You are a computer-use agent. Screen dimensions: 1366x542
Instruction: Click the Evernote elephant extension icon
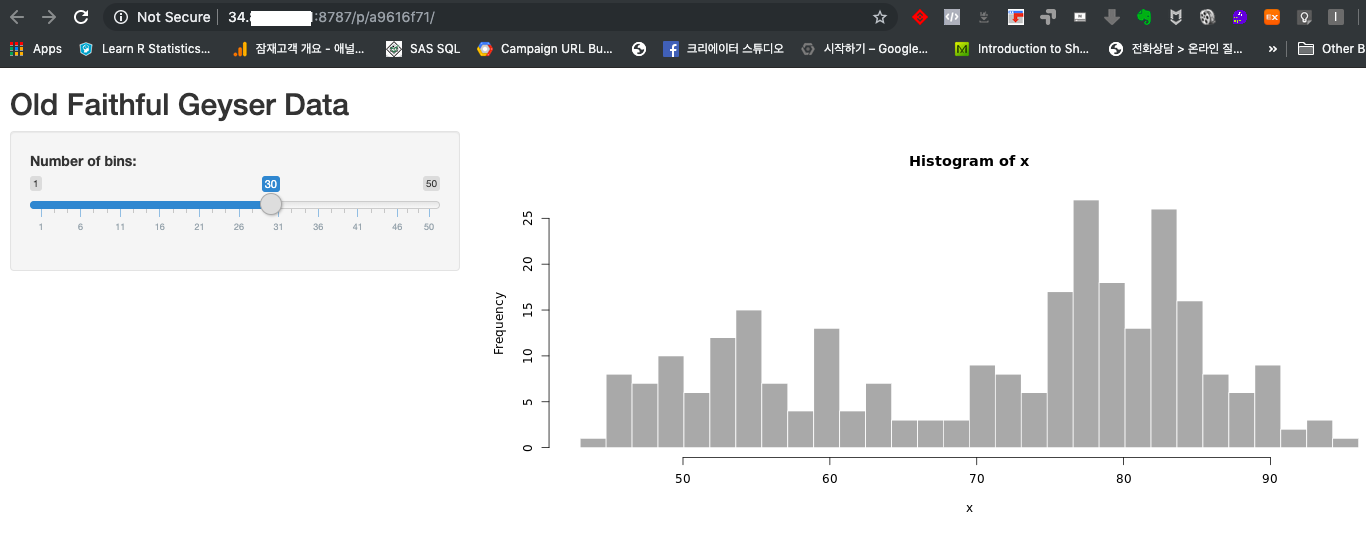[1144, 17]
